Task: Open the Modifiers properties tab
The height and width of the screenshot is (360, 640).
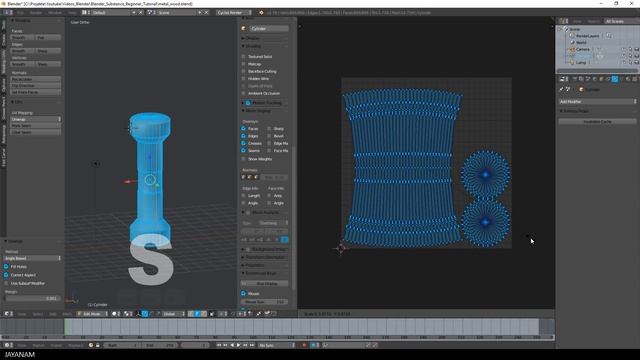Action: pyautogui.click(x=615, y=79)
